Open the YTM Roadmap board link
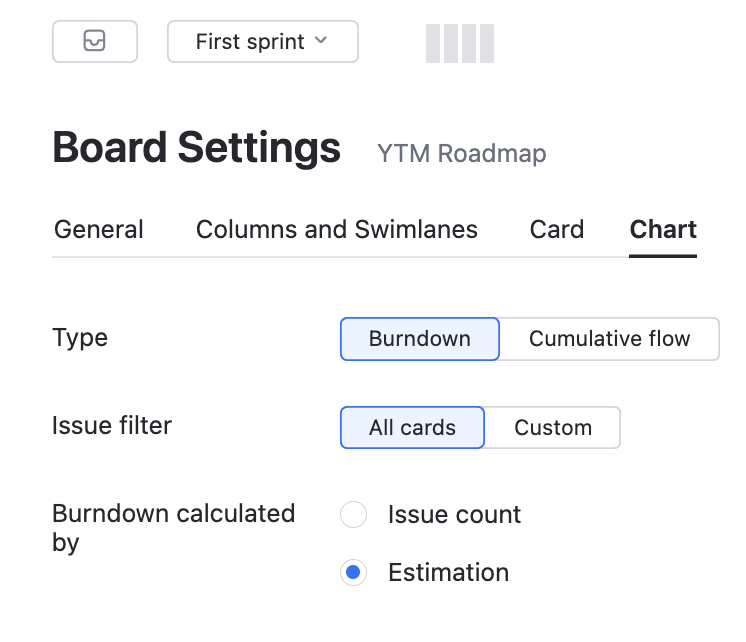 pyautogui.click(x=461, y=154)
